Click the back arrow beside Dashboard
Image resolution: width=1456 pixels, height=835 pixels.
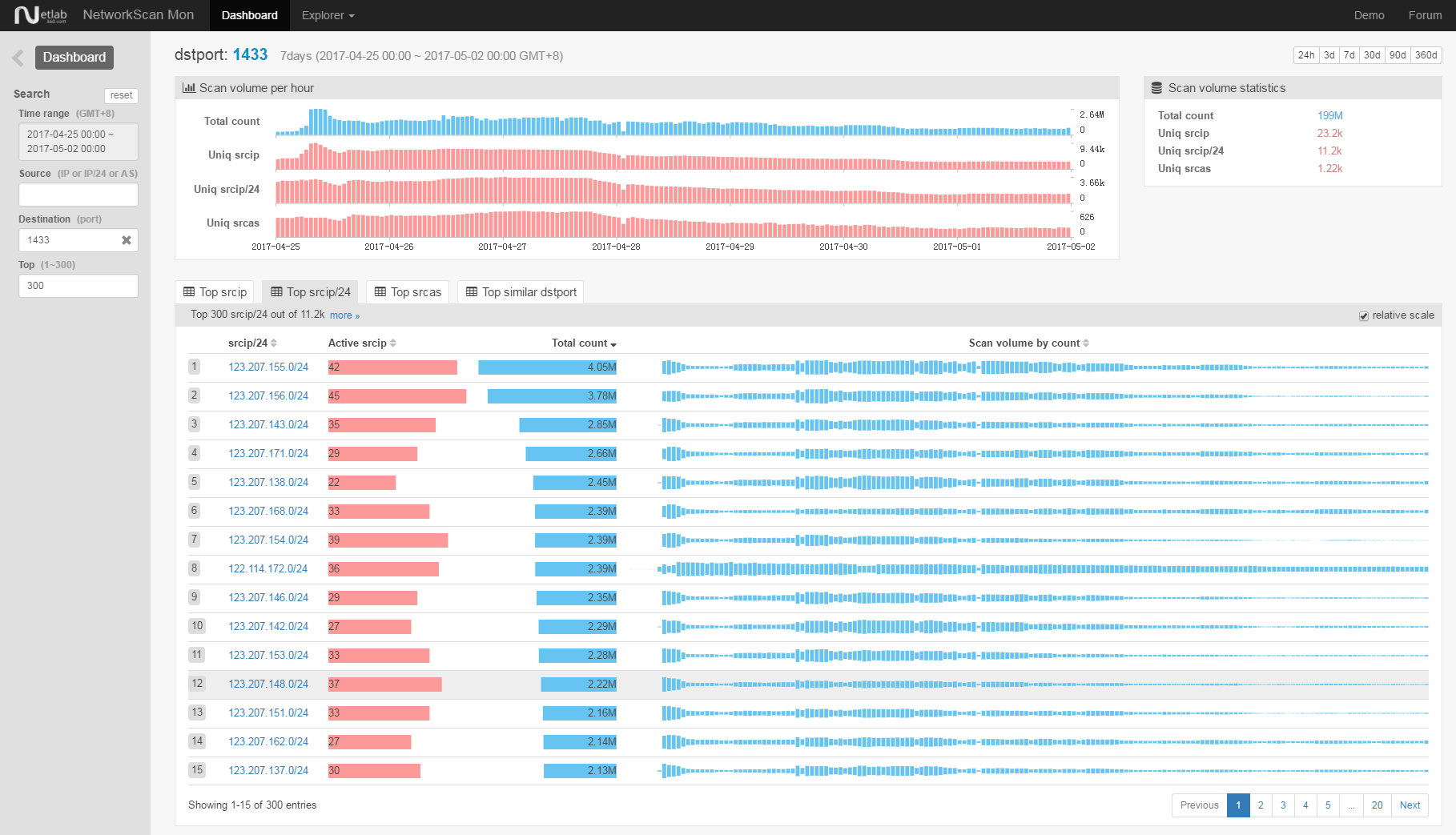[18, 58]
